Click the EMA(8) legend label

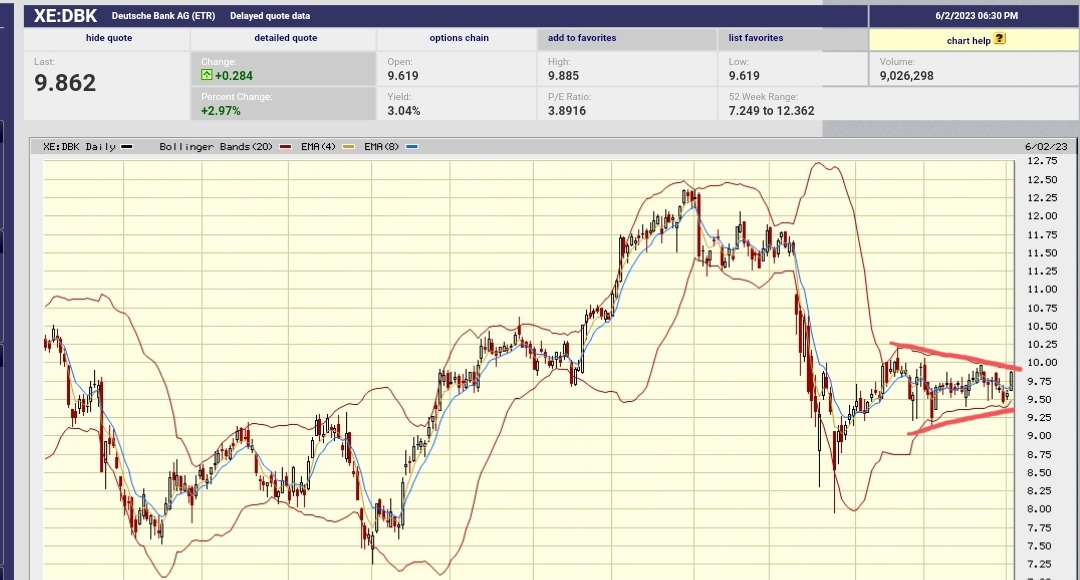[x=382, y=147]
